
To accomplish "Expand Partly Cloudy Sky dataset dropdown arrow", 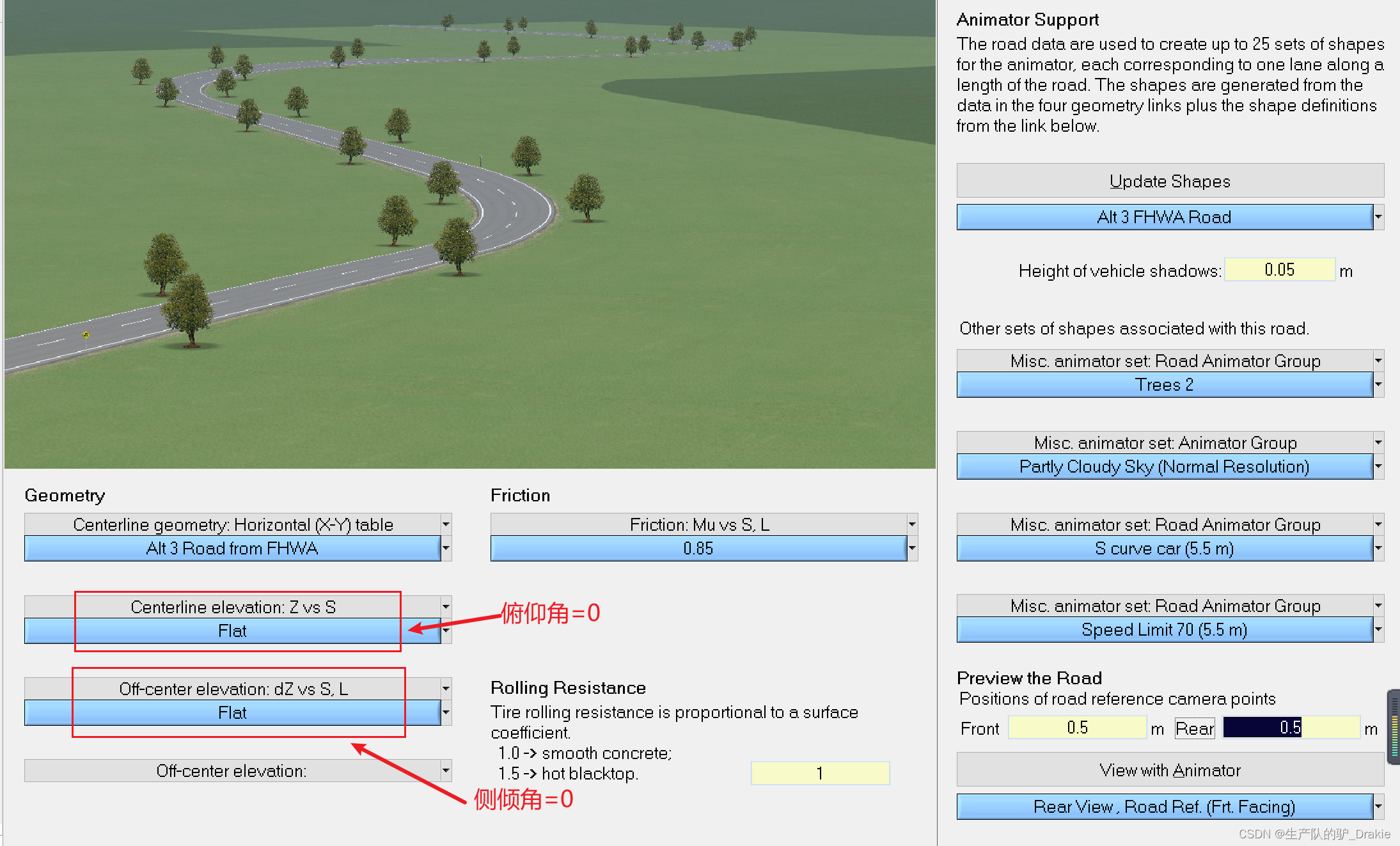I will [x=1378, y=466].
